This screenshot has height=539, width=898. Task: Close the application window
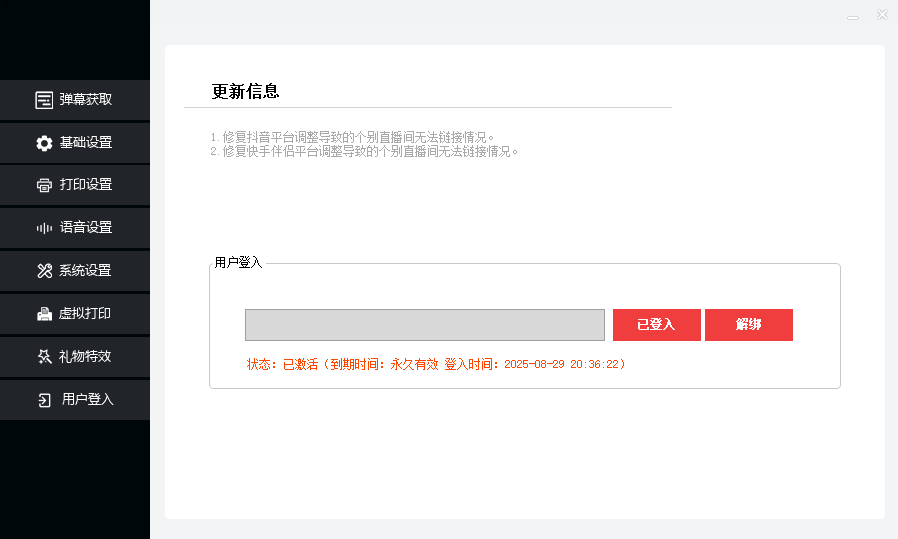coord(882,15)
